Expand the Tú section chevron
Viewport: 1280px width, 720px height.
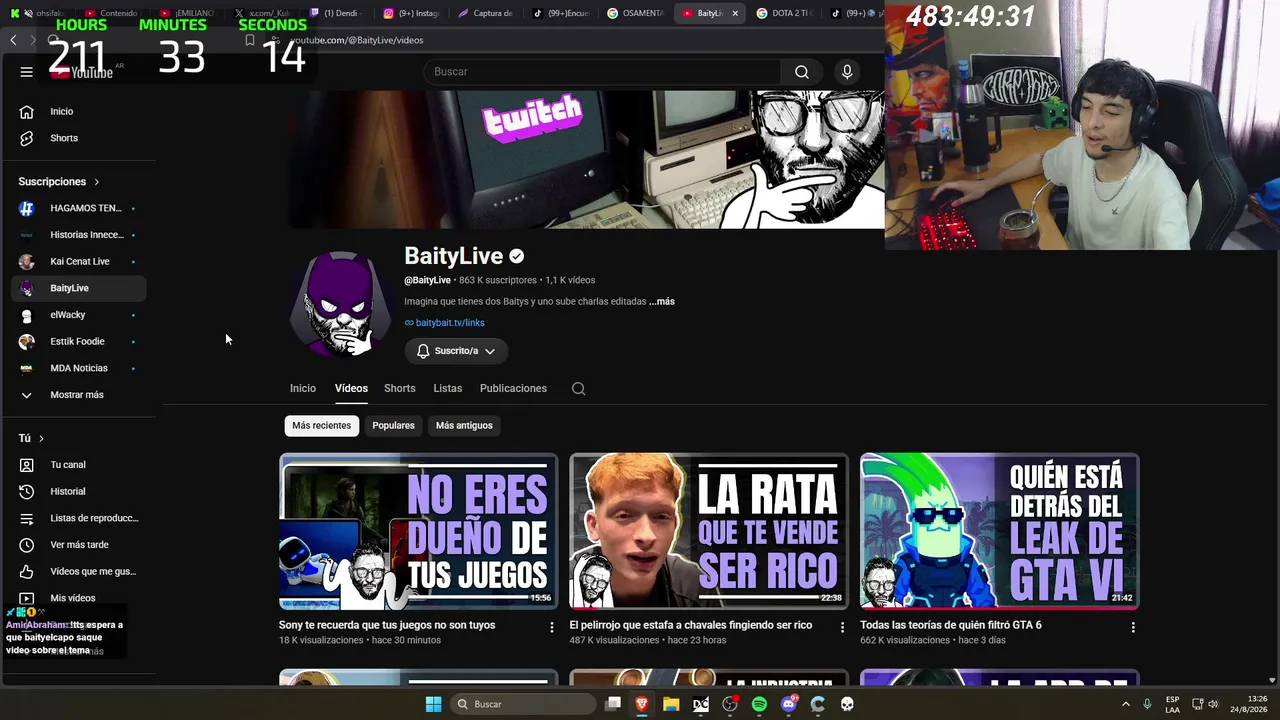(41, 439)
